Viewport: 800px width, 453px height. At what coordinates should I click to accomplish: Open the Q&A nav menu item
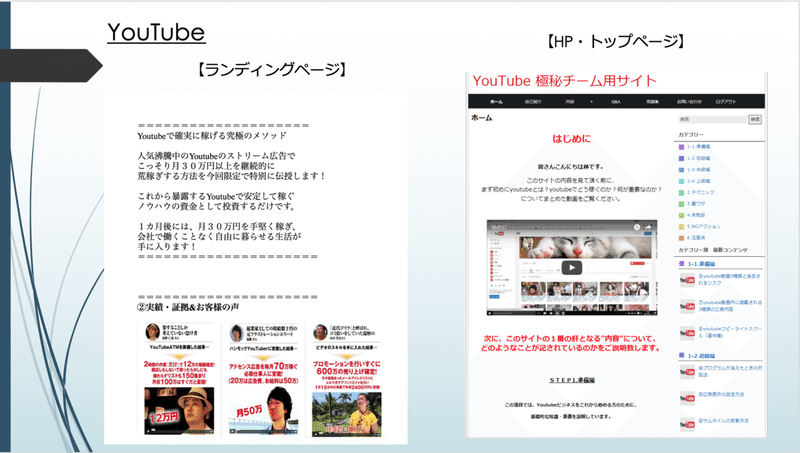point(616,102)
